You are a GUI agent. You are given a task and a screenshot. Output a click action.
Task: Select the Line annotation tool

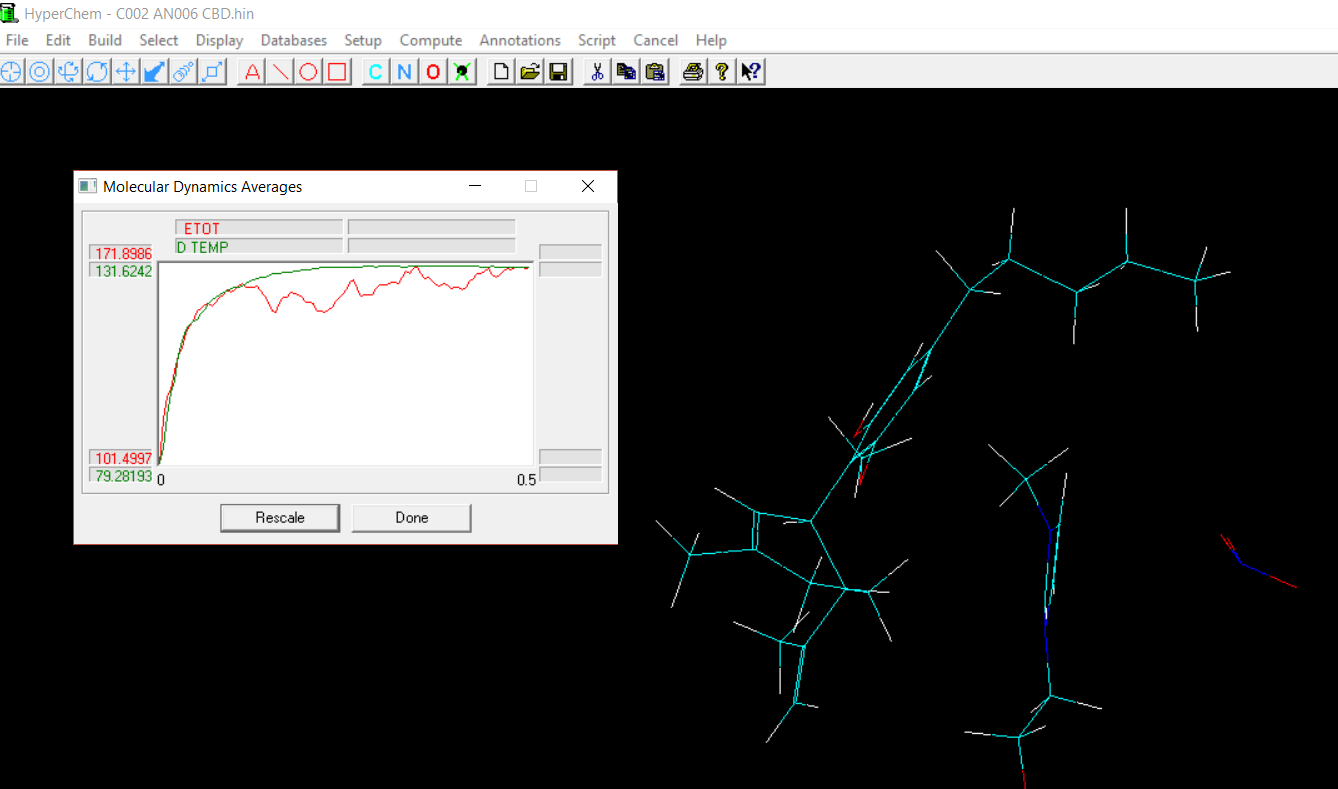click(x=281, y=72)
